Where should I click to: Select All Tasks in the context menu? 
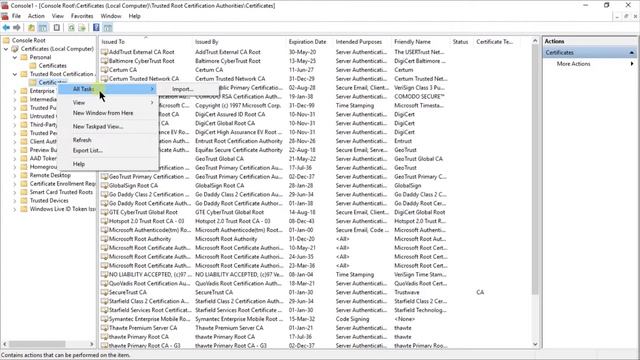108,89
